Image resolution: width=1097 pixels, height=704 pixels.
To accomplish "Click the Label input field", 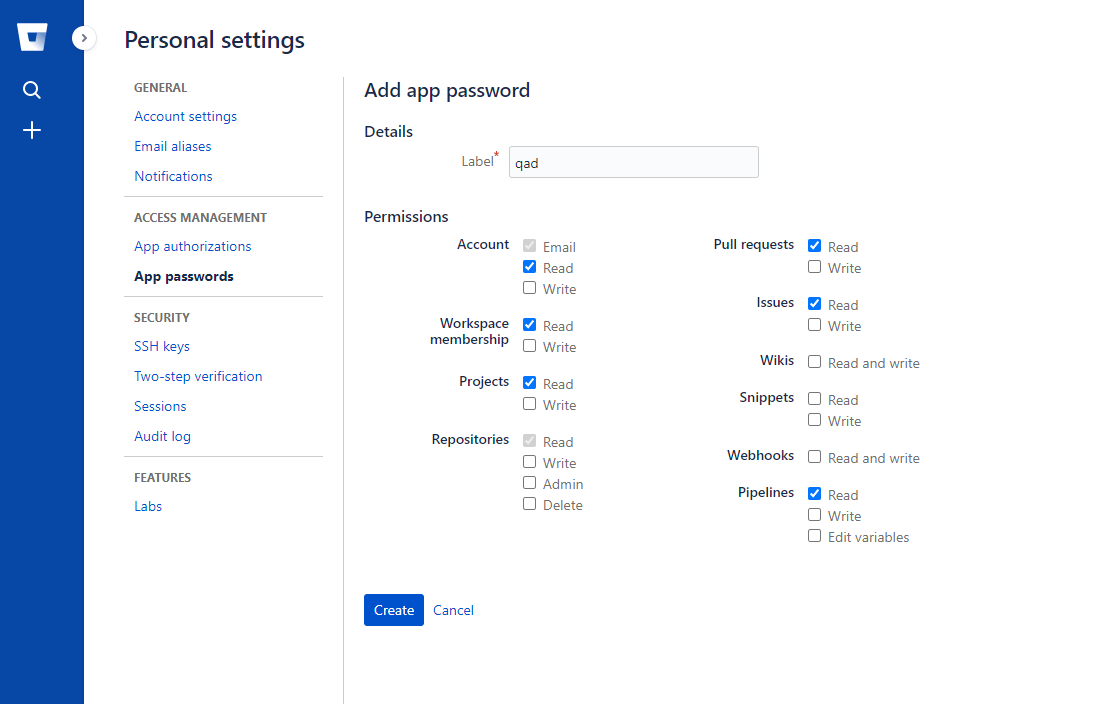I will [634, 162].
